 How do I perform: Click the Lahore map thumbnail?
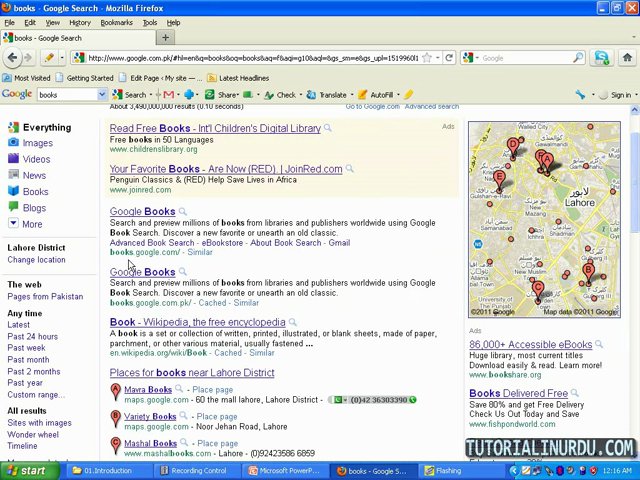(544, 219)
